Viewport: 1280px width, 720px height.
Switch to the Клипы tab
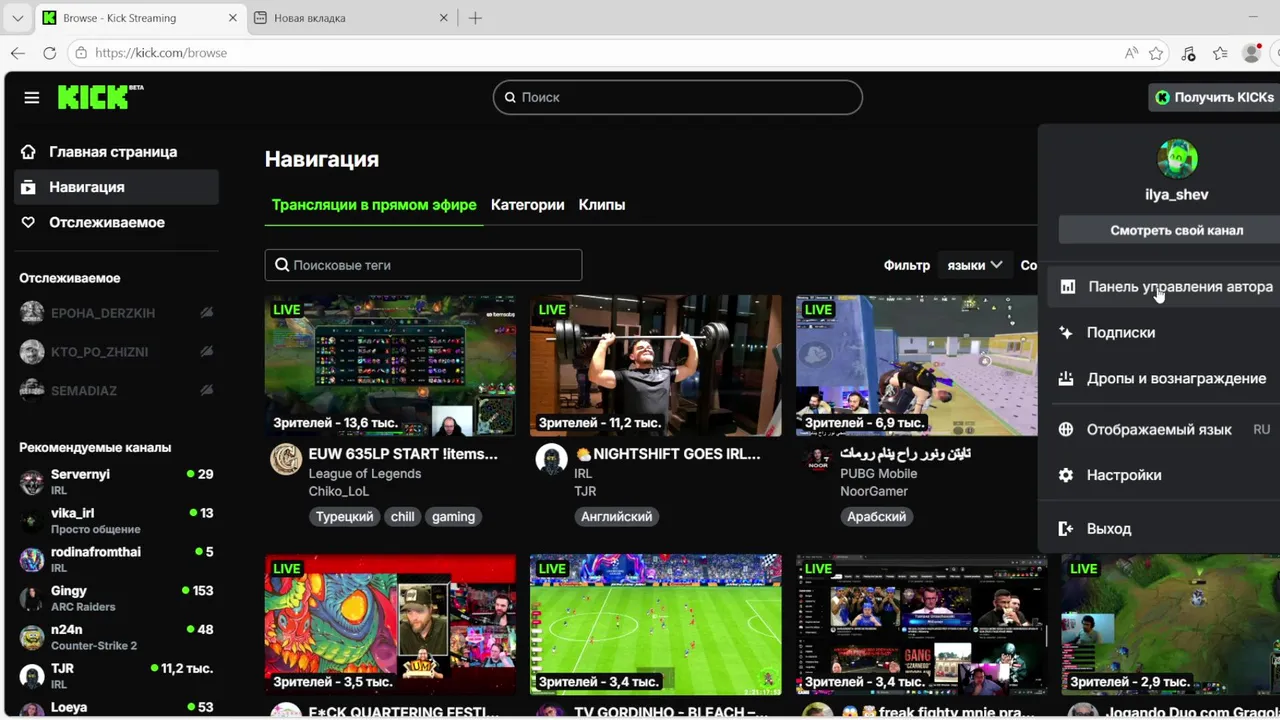tap(602, 204)
